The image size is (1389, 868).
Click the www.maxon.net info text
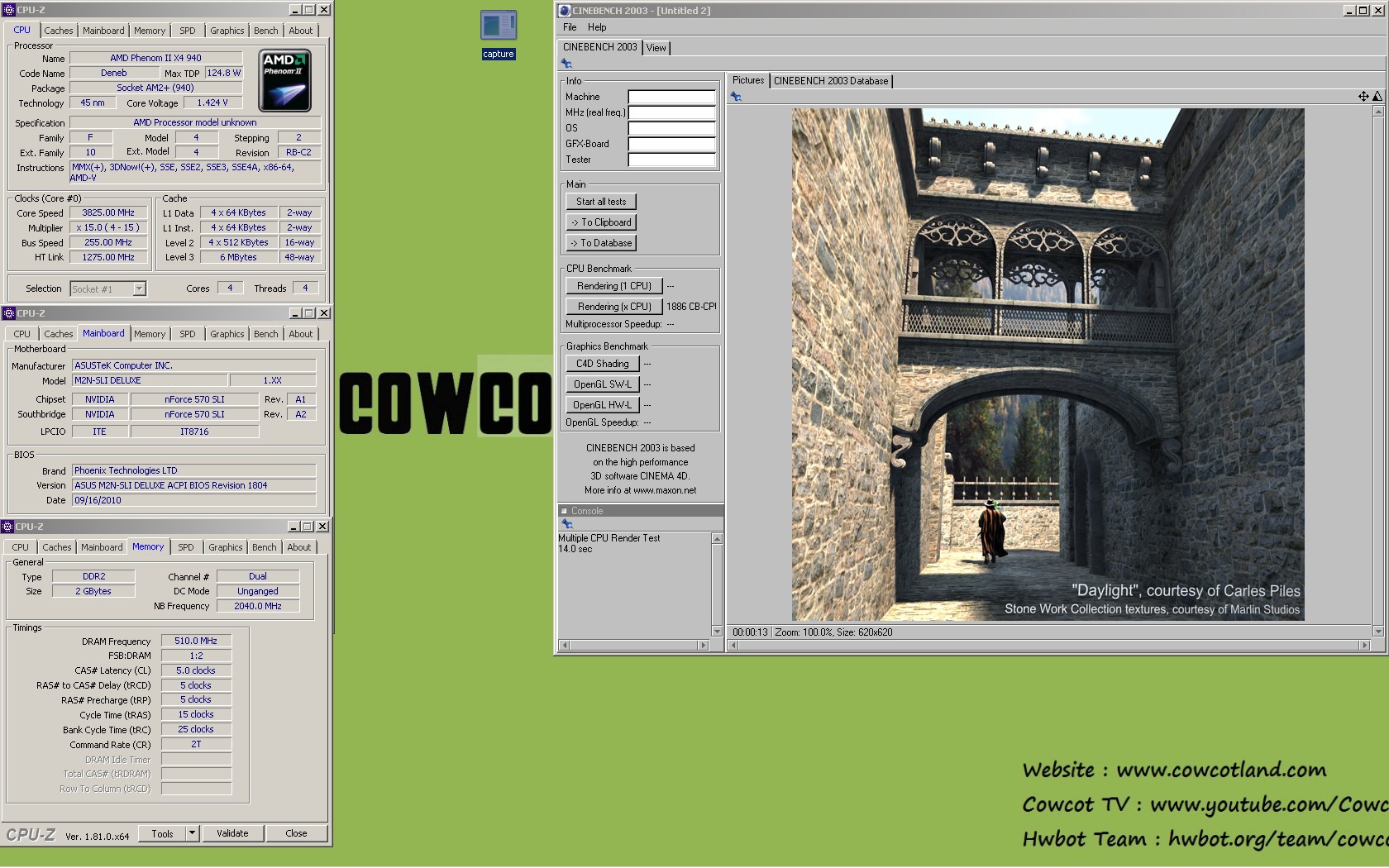point(640,490)
